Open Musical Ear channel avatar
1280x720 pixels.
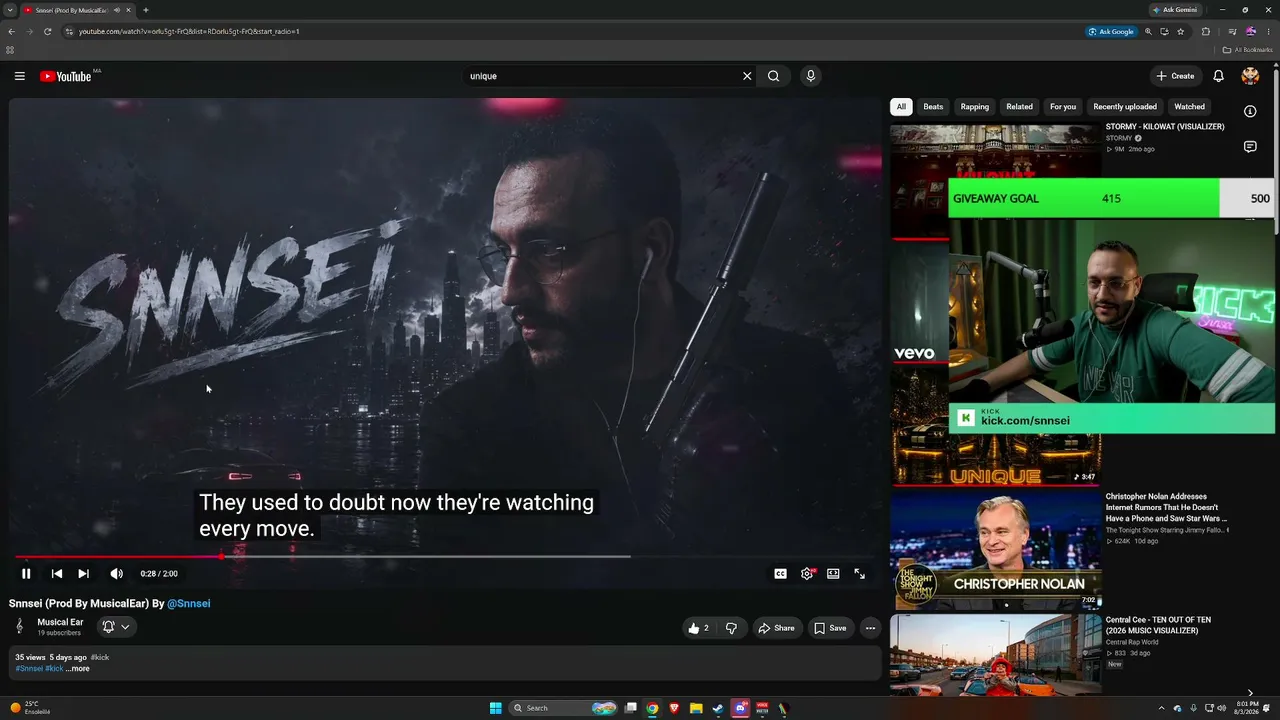click(19, 627)
